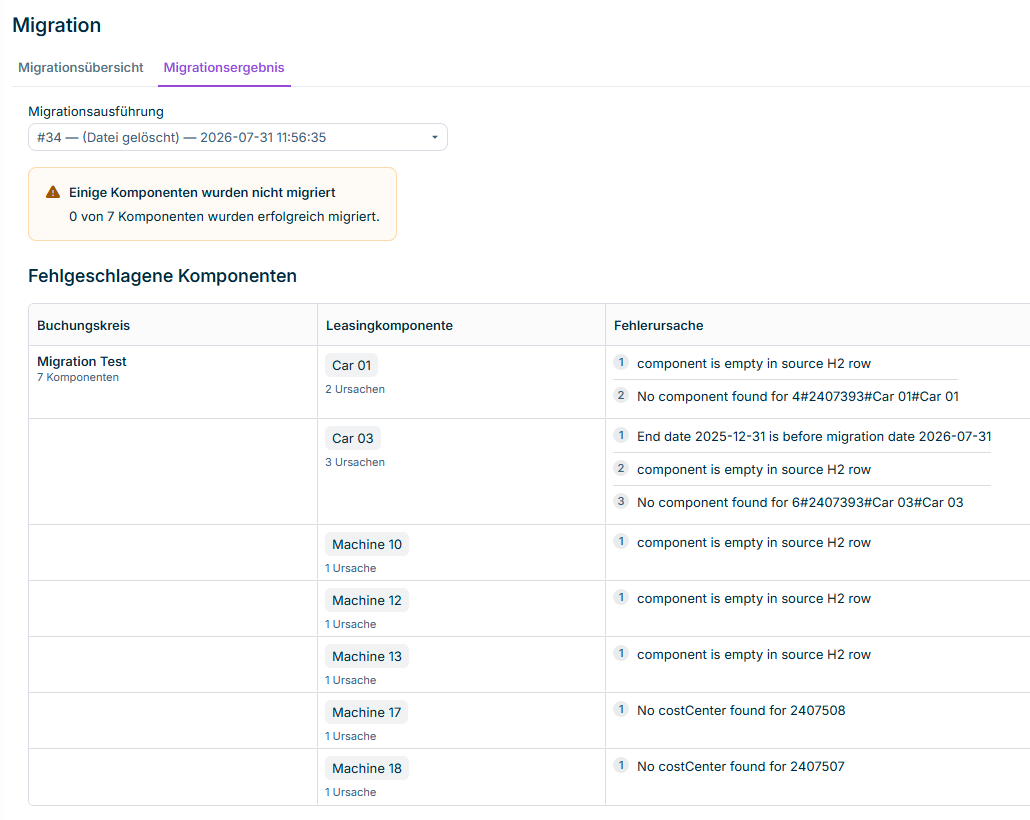Viewport: 1030px width, 820px height.
Task: Click number 1 badge in Car 01 row
Action: click(621, 362)
